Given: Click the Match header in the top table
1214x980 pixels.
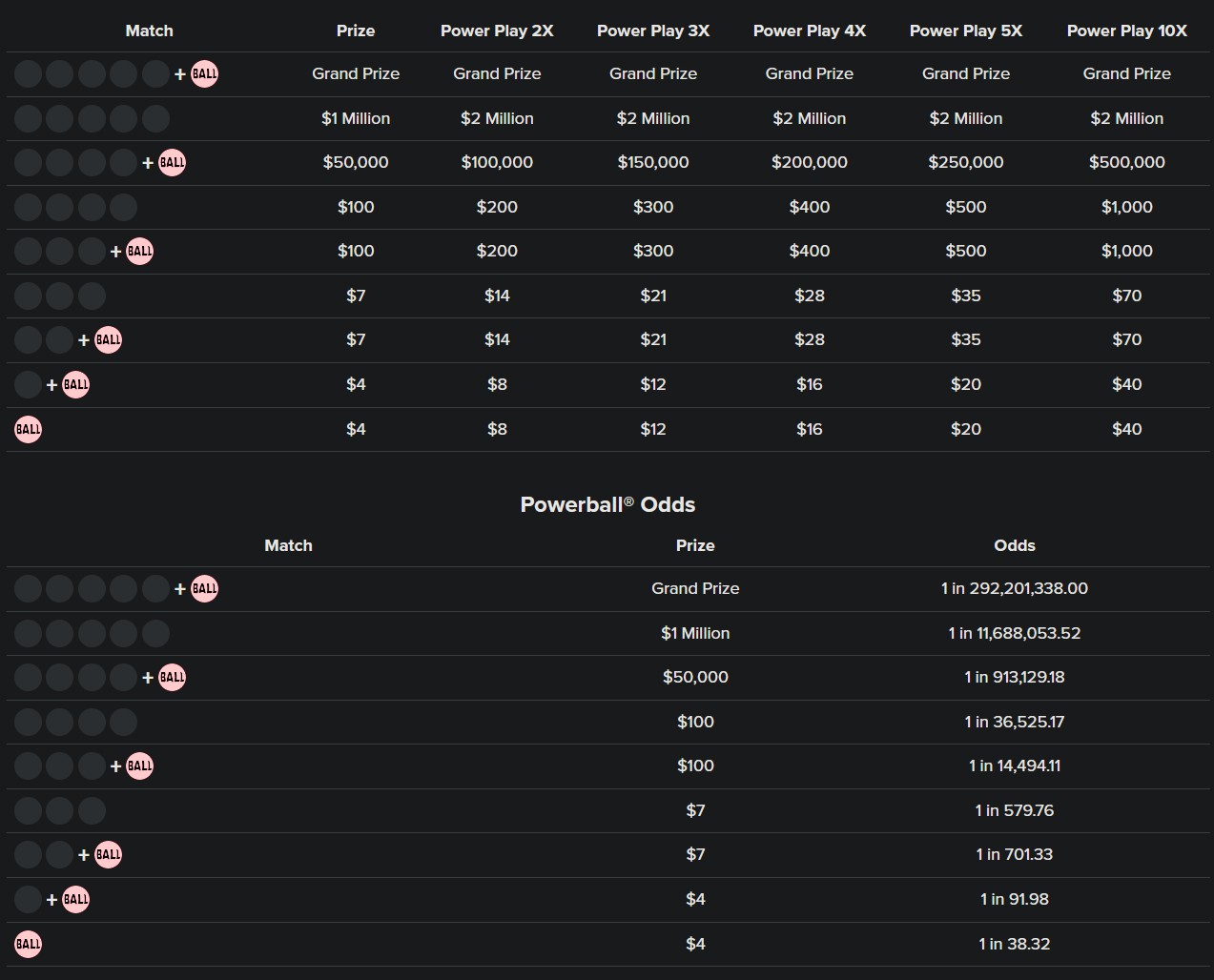Looking at the screenshot, I should 150,31.
